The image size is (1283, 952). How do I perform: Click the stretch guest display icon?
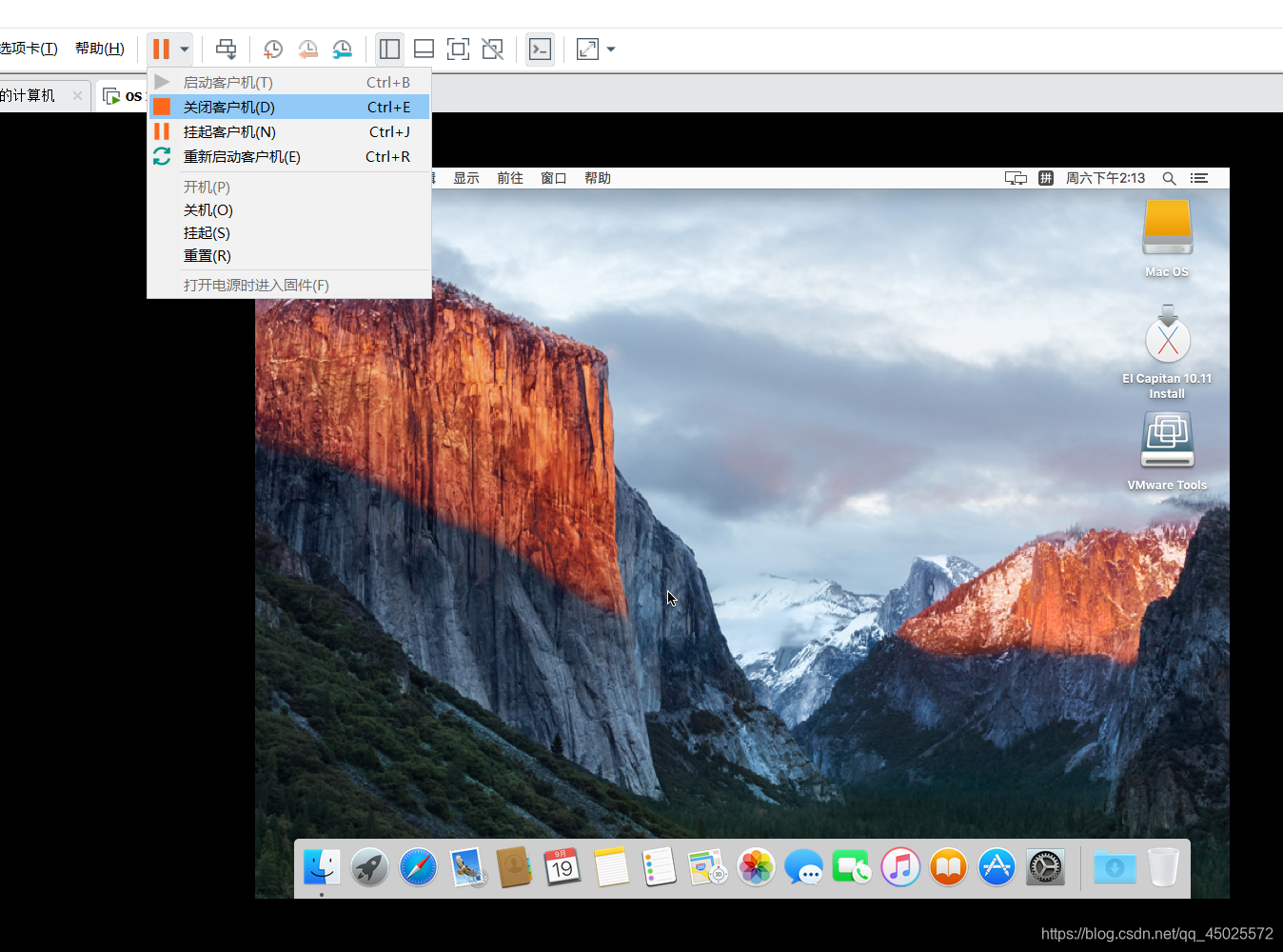(587, 49)
